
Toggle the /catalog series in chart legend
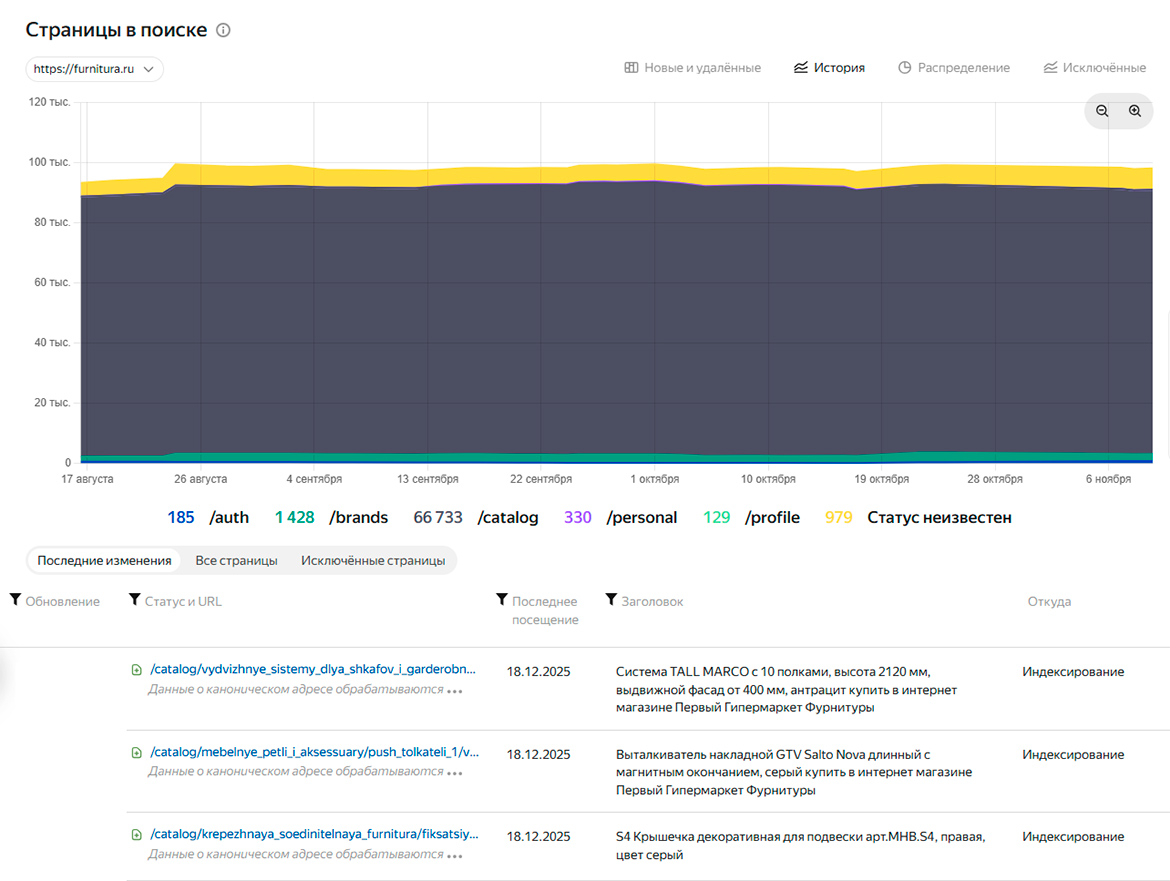click(476, 518)
